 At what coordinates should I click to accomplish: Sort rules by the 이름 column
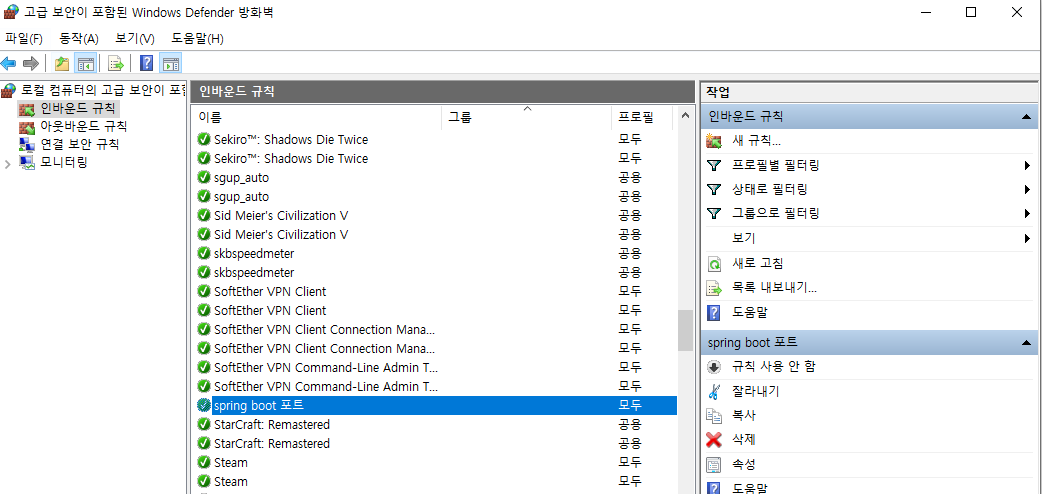tap(317, 118)
